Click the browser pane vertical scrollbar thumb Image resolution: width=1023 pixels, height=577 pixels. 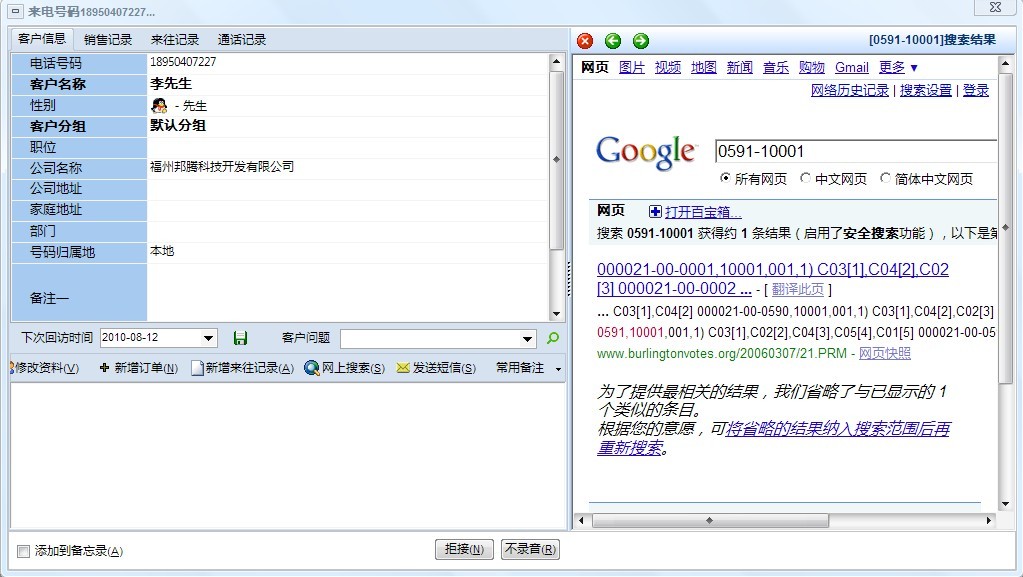1005,227
